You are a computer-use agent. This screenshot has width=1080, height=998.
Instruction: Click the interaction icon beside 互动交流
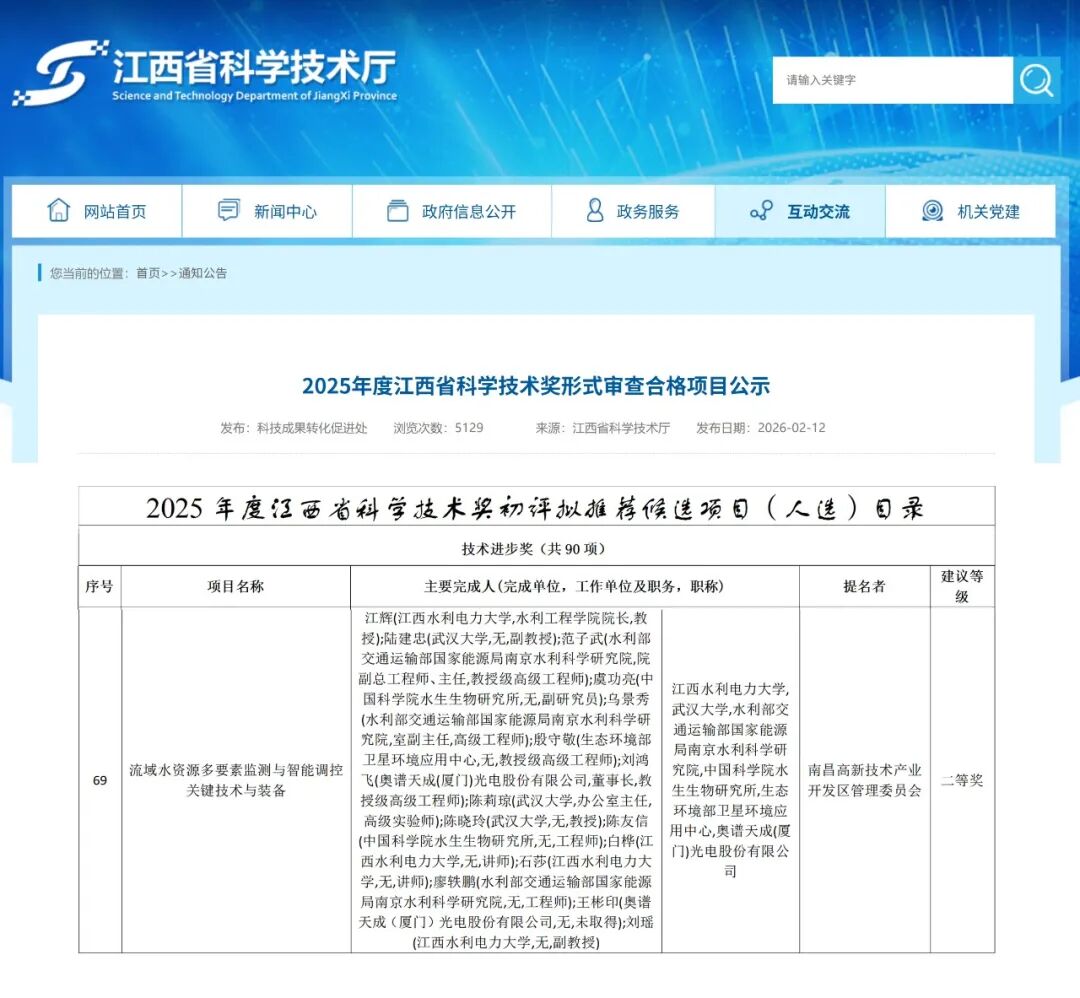point(761,211)
